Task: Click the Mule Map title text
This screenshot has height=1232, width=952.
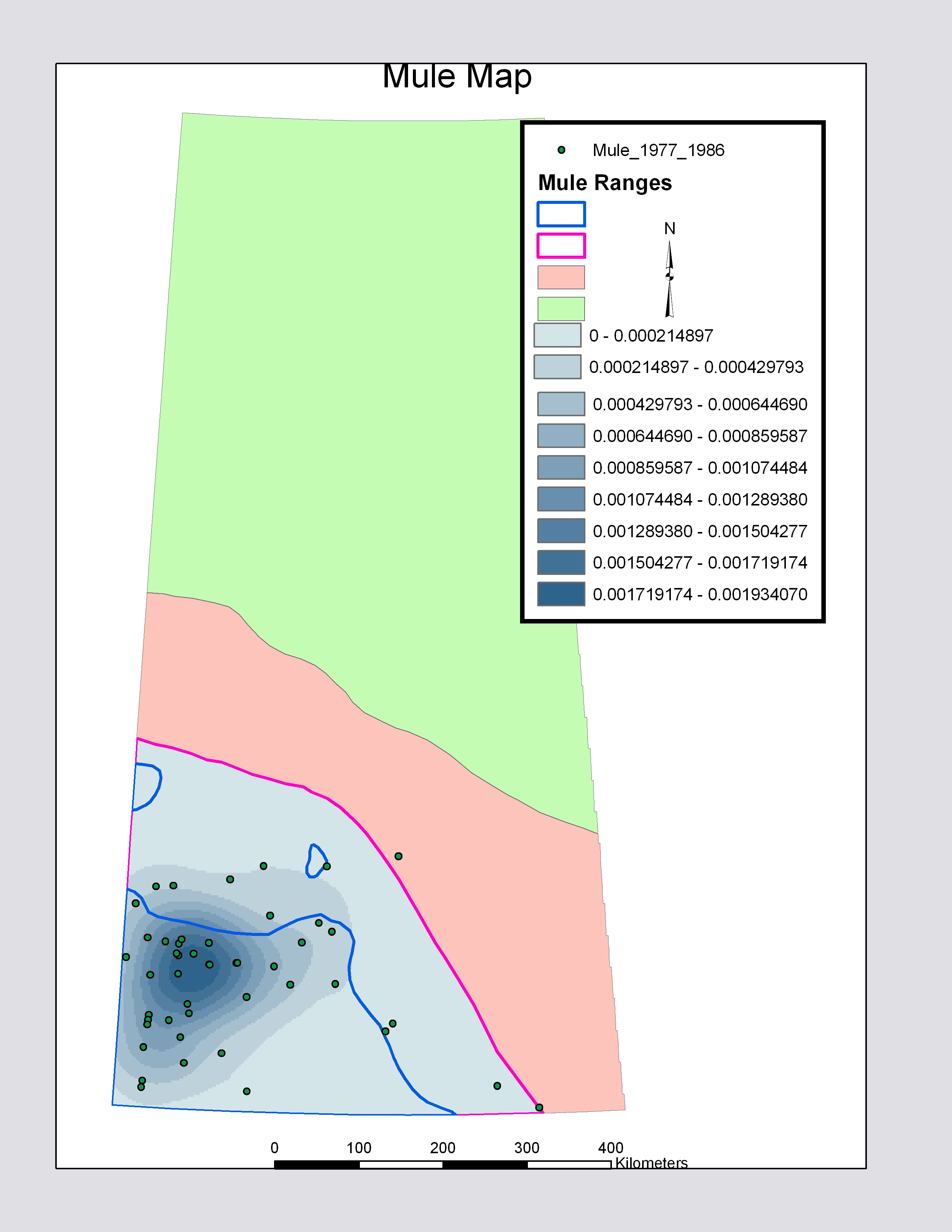Action: [x=457, y=76]
